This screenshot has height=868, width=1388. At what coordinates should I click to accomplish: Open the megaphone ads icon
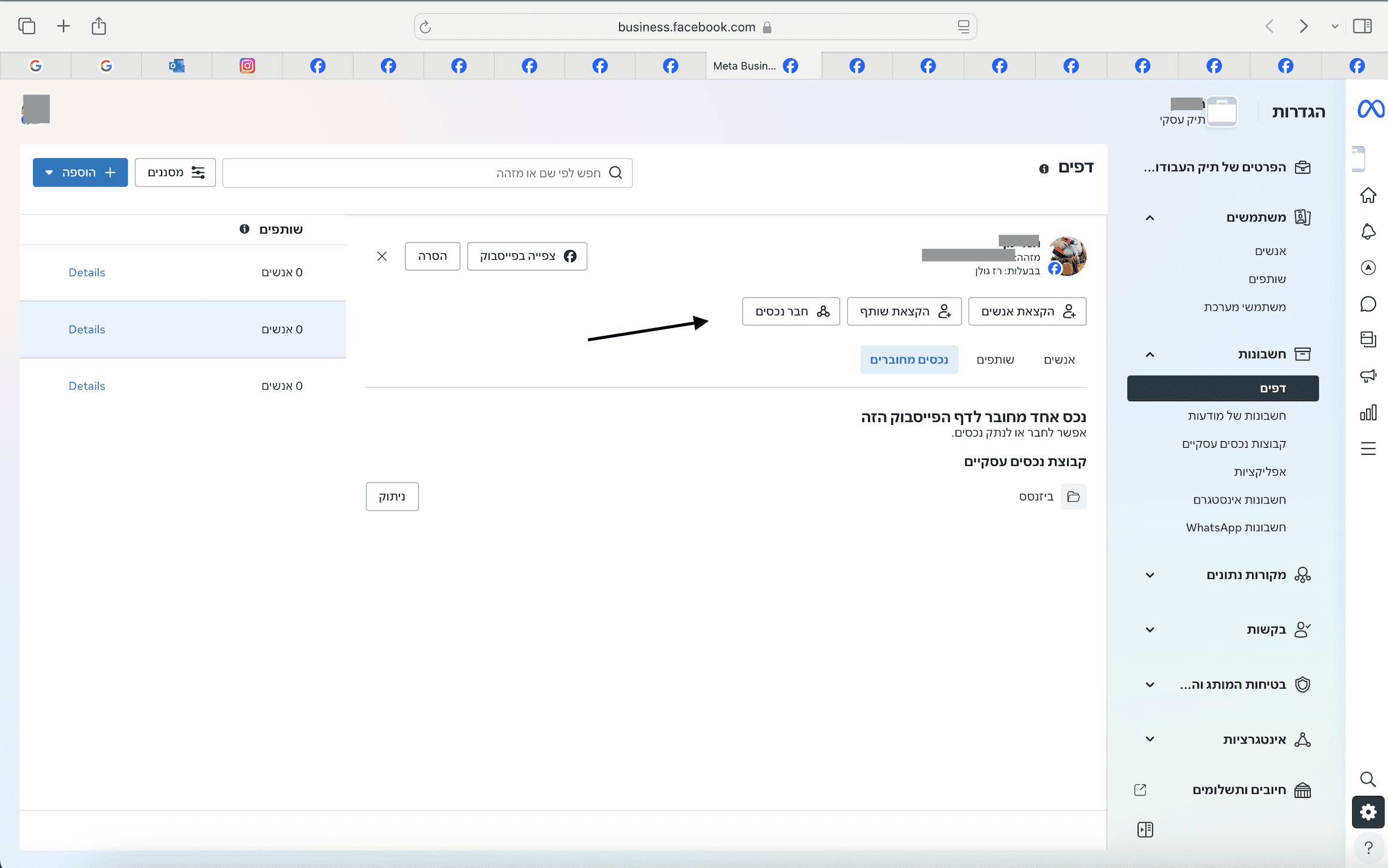coord(1368,376)
